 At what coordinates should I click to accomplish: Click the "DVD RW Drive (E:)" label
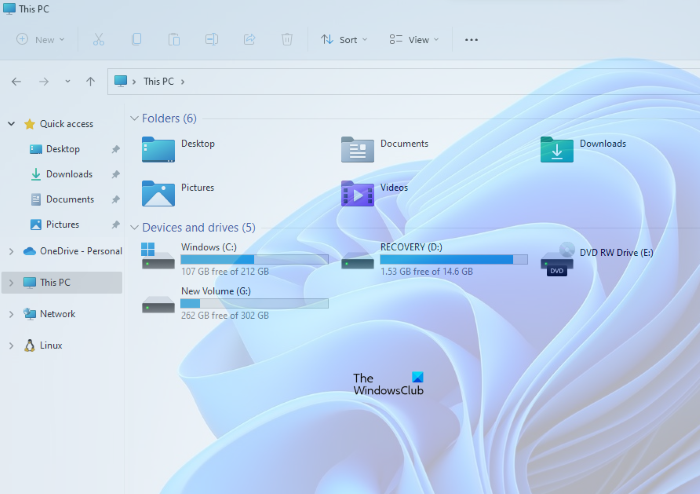[x=616, y=253]
